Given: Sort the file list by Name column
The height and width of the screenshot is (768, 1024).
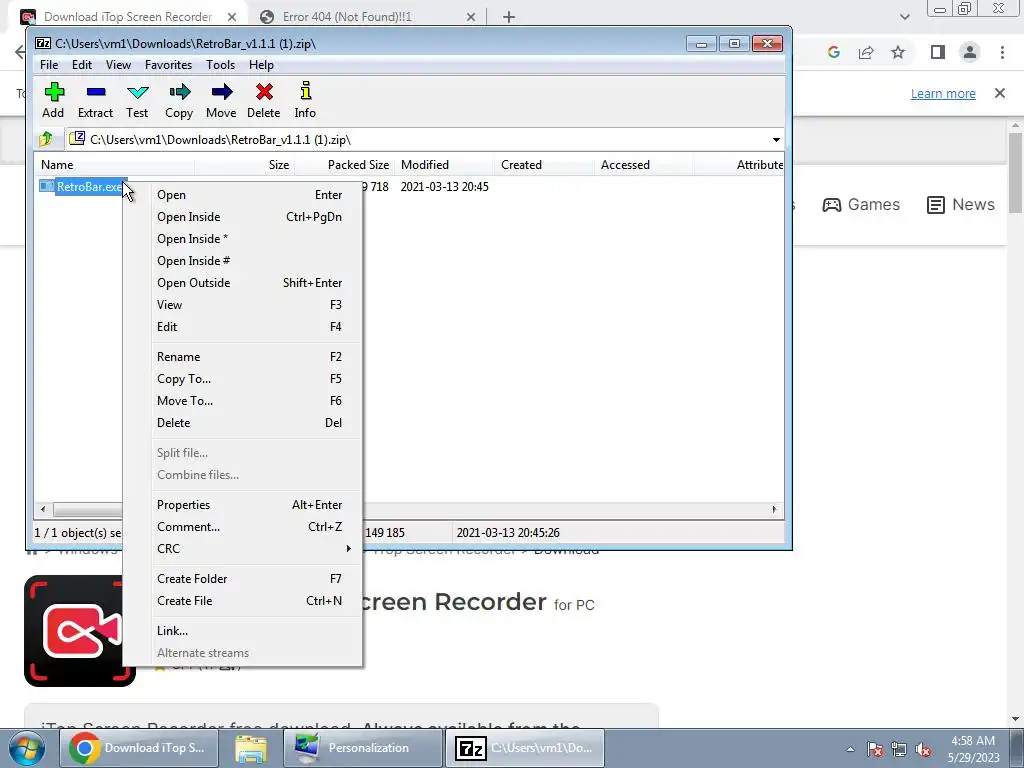Looking at the screenshot, I should (x=115, y=165).
